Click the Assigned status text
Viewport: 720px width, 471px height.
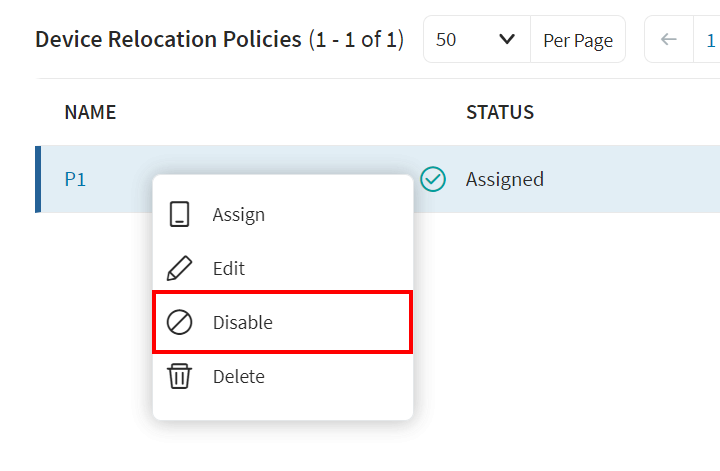pyautogui.click(x=505, y=179)
